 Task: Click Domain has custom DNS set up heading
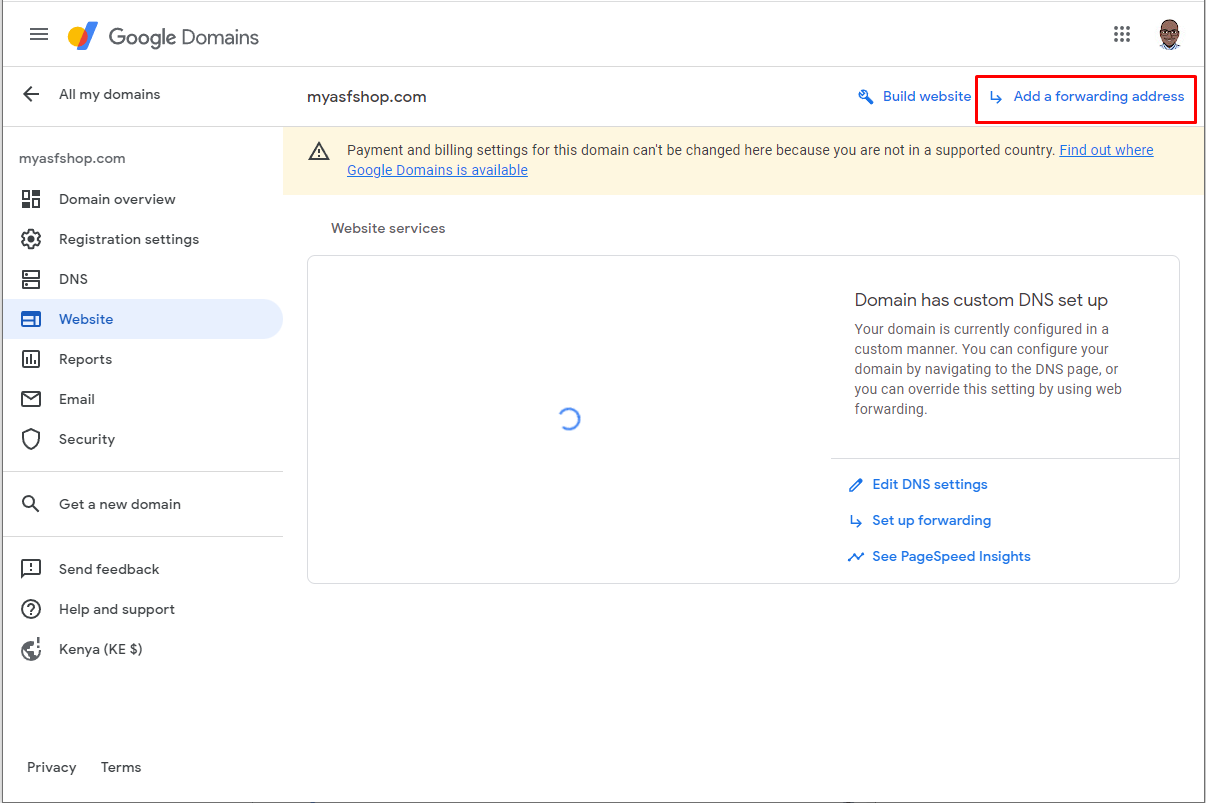(981, 300)
